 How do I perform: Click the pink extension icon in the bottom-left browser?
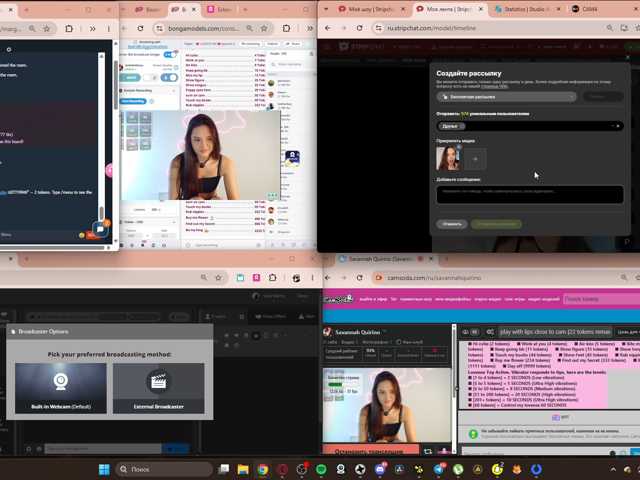256,278
